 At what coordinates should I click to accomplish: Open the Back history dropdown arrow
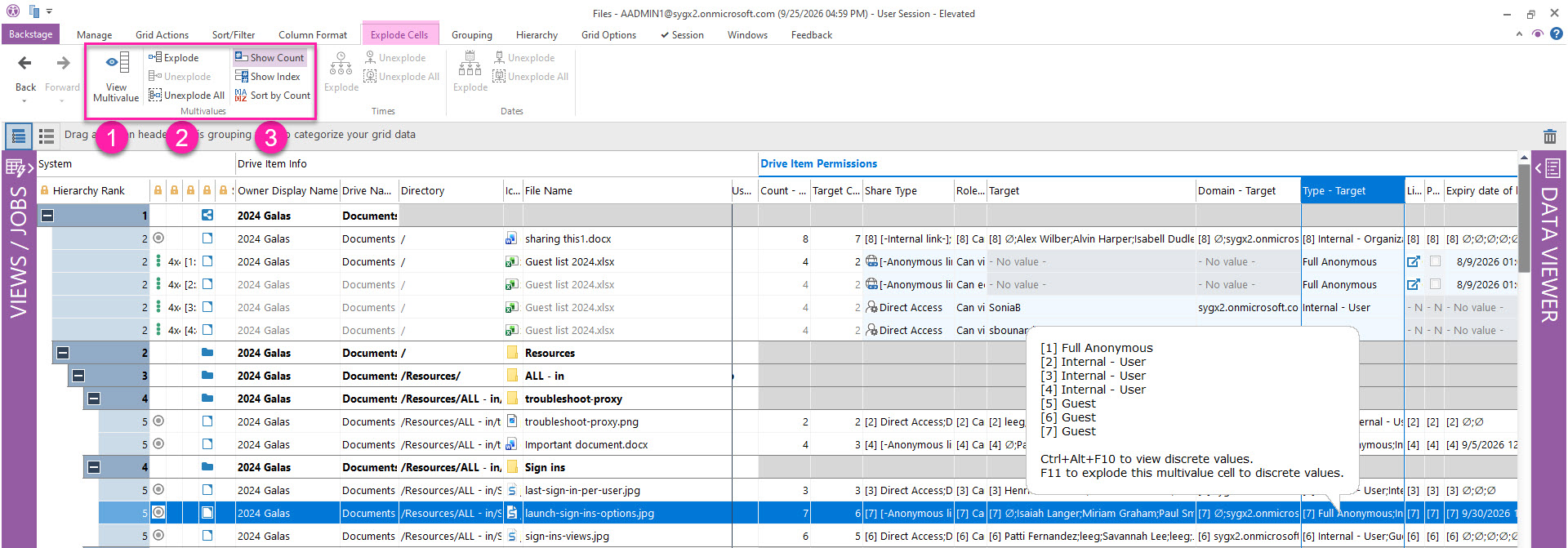[x=24, y=101]
